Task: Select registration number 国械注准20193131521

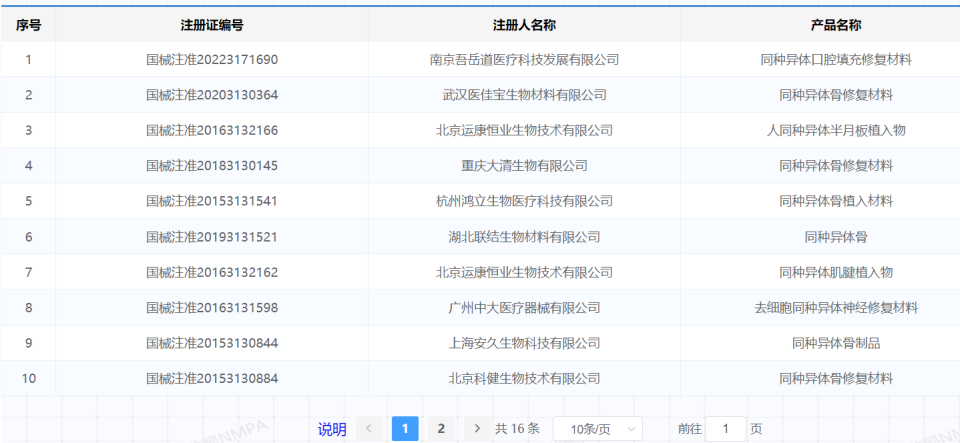Action: (x=212, y=237)
